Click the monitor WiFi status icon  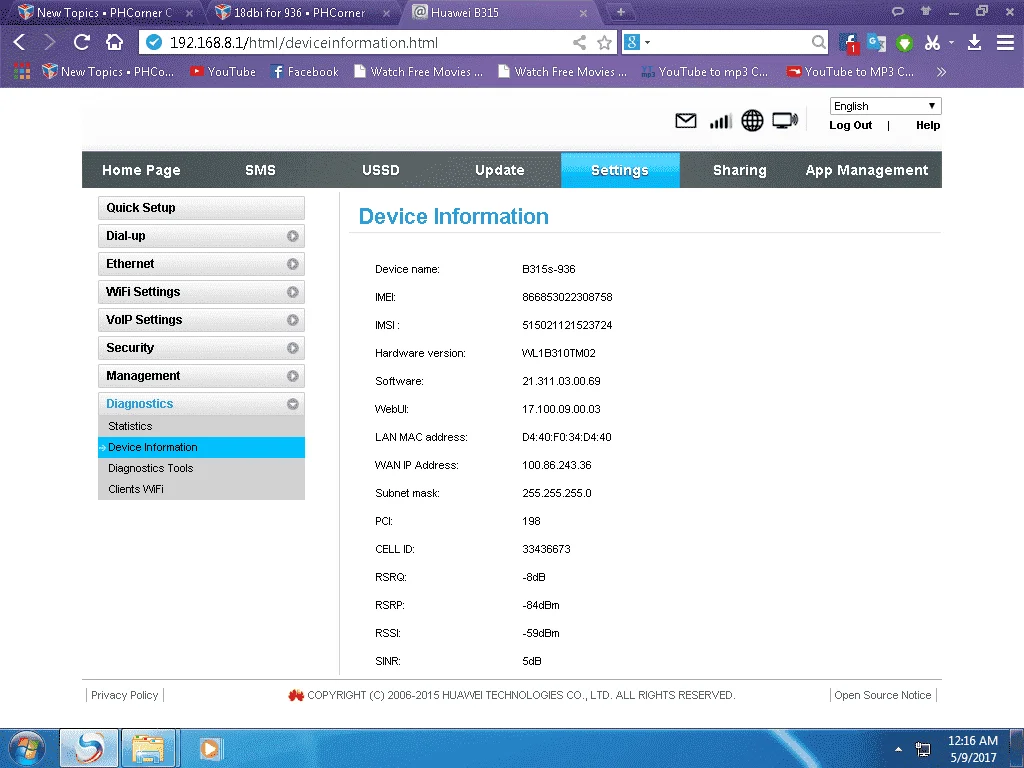tap(785, 121)
